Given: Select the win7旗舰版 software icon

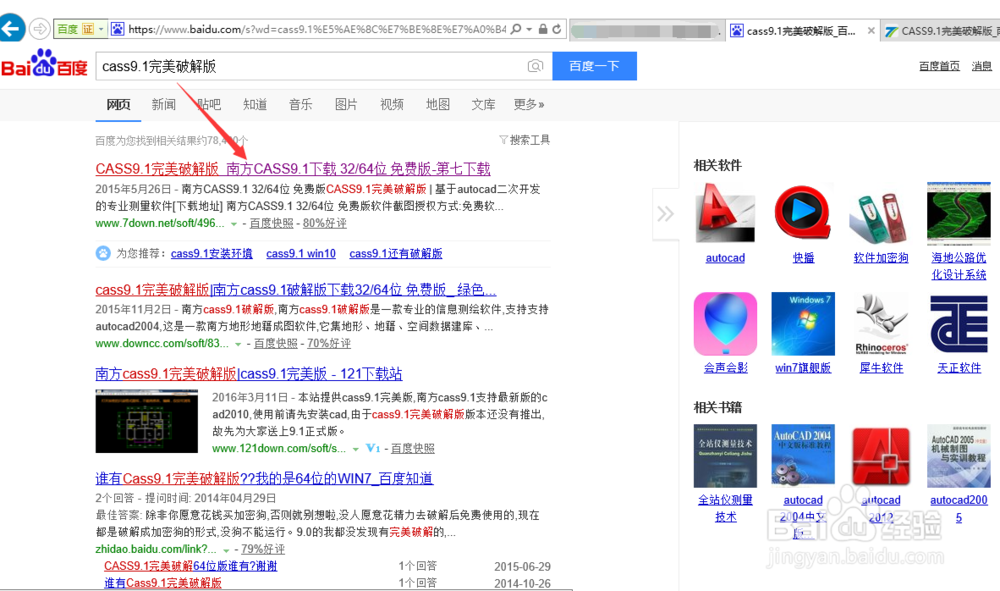Looking at the screenshot, I should 802,323.
